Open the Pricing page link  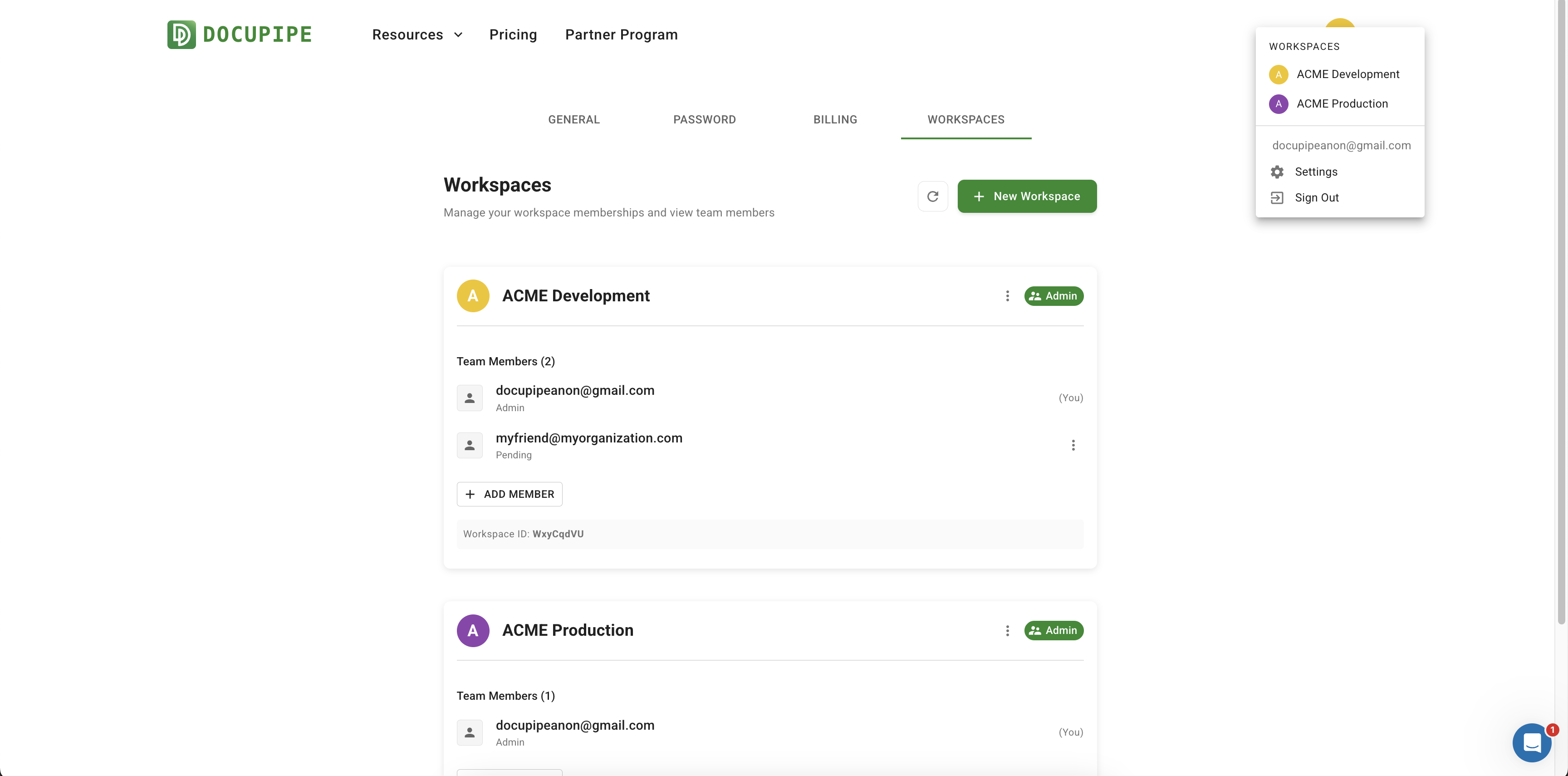click(x=513, y=34)
